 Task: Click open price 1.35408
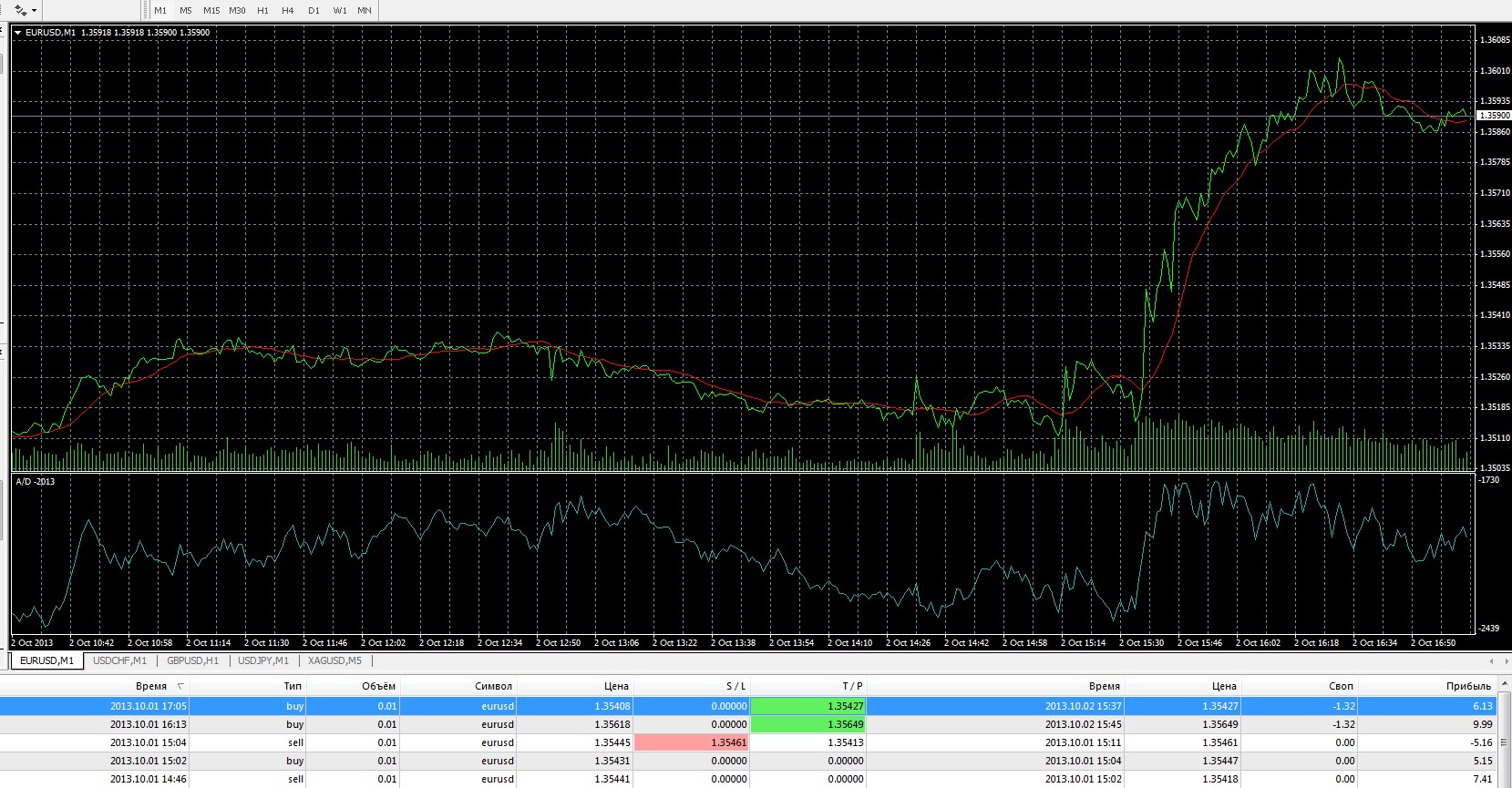point(612,706)
